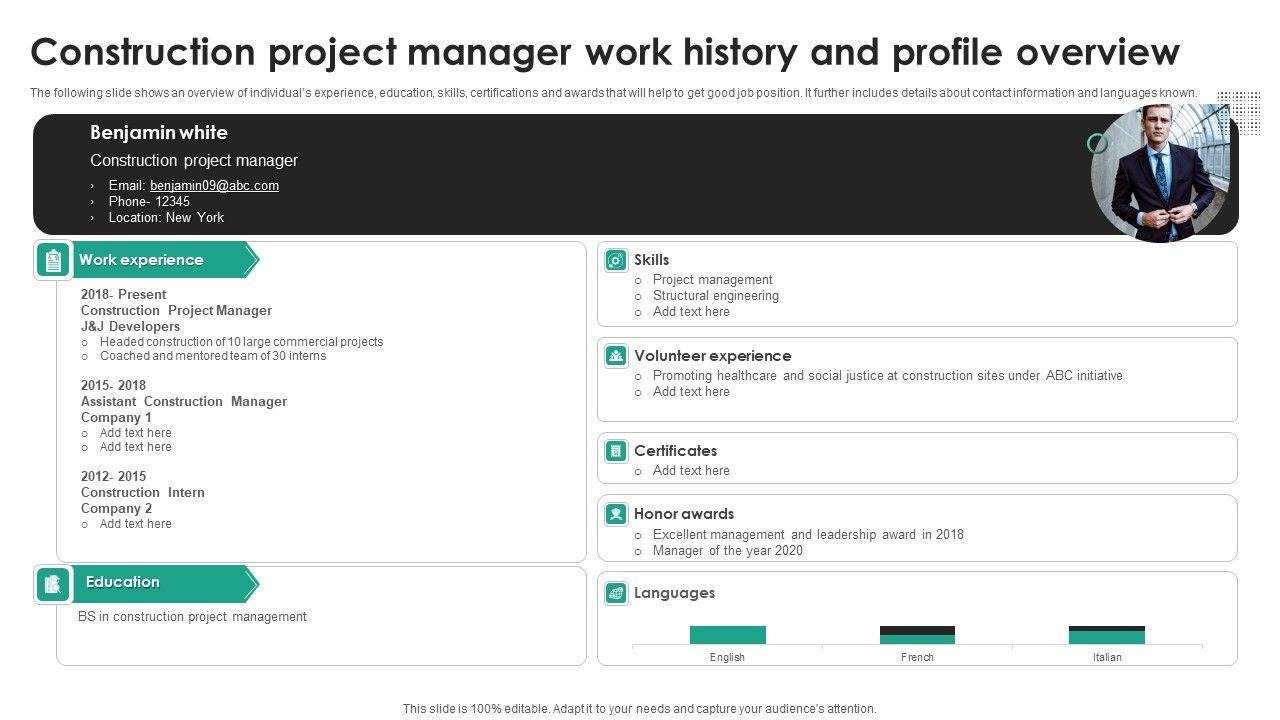Open the benjamin09@abc.com email link
Screen dimensions: 1280x720
[214, 186]
